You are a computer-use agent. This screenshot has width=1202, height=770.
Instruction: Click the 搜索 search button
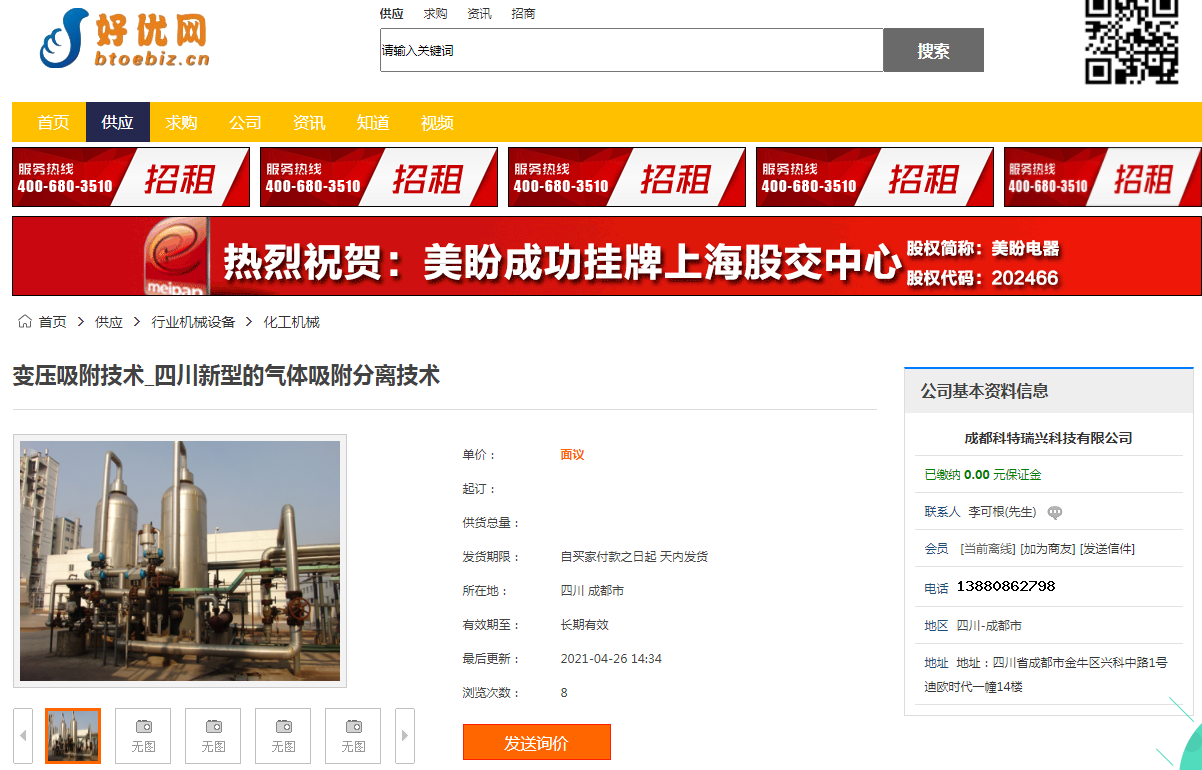click(933, 51)
